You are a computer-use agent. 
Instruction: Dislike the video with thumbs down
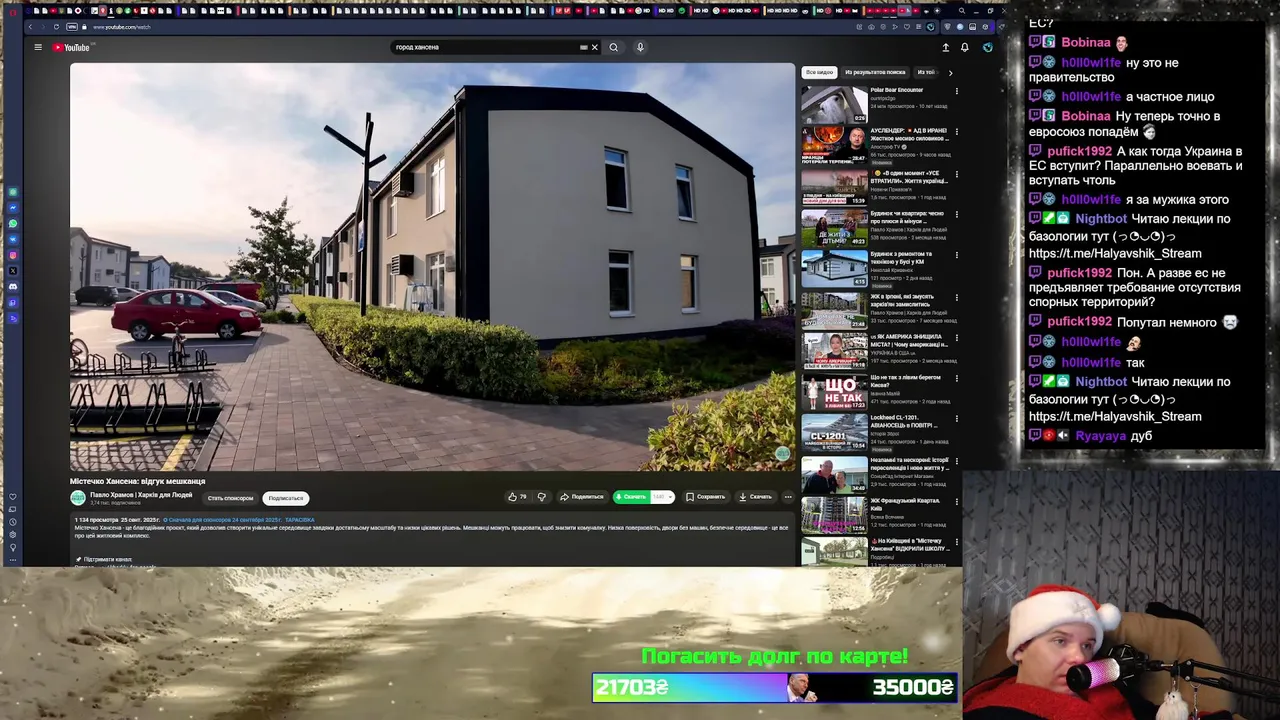coord(542,497)
